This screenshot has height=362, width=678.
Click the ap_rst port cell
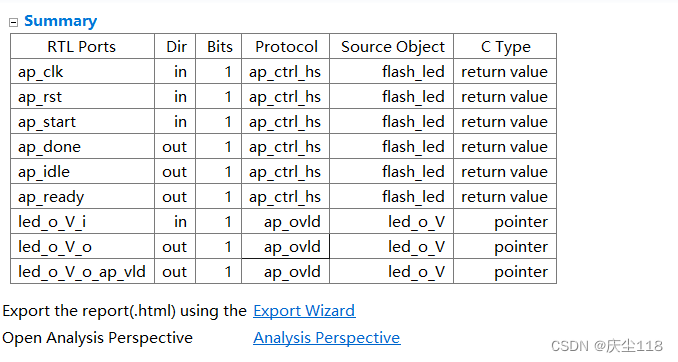[82, 96]
